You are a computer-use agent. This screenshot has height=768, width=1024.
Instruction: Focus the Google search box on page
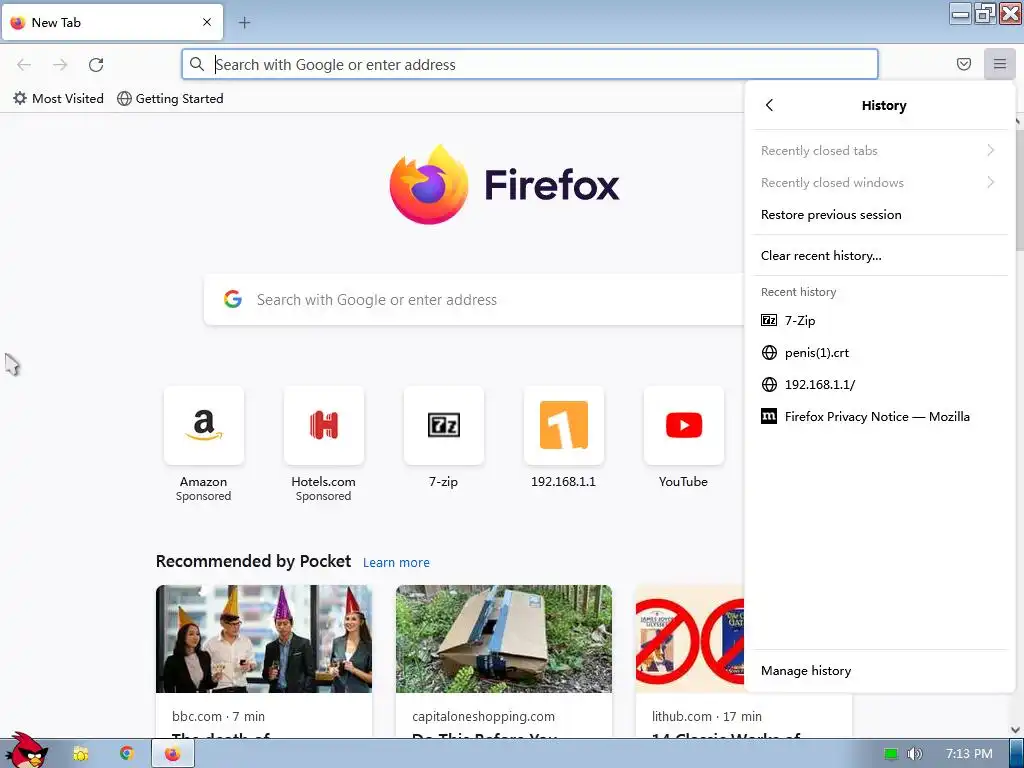click(474, 300)
